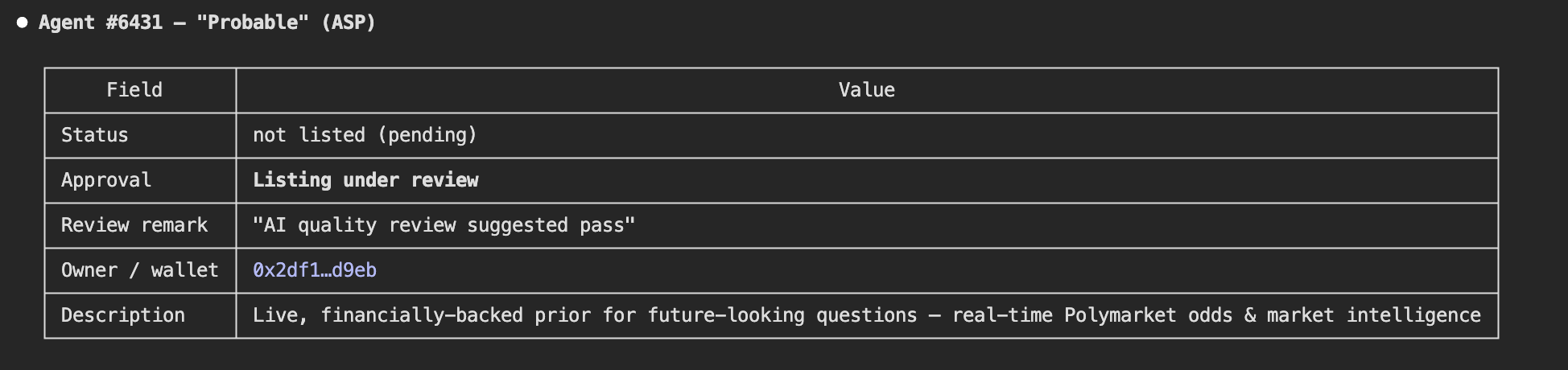1568x370 pixels.
Task: Select the Review remark field cell
Action: pyautogui.click(x=140, y=225)
